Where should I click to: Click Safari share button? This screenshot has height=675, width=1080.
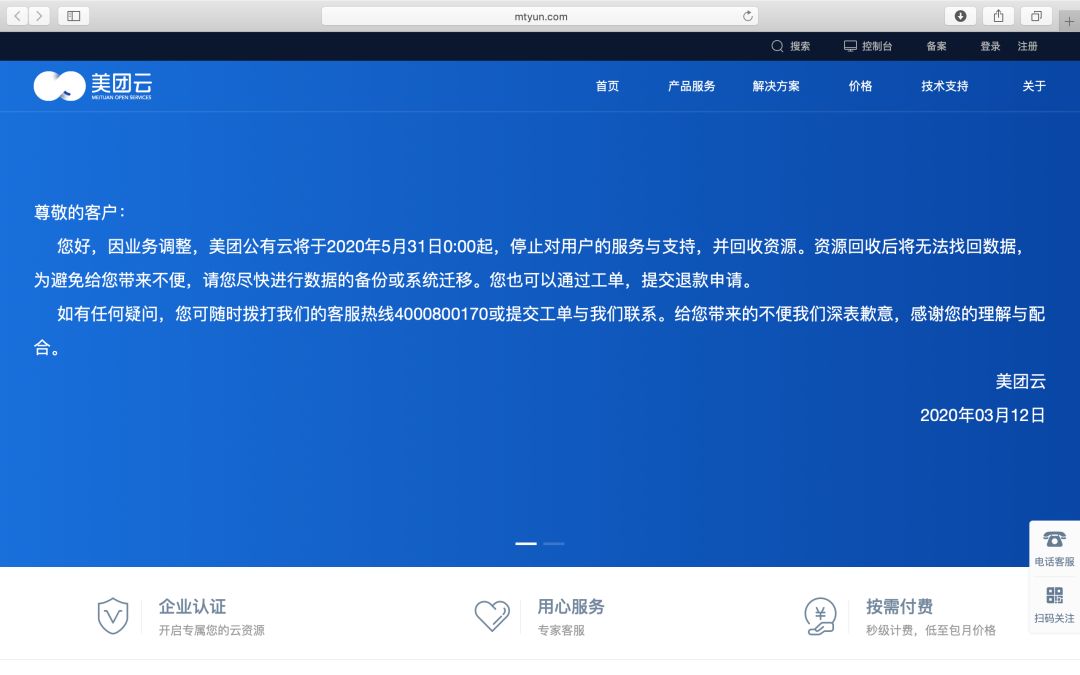[x=998, y=16]
